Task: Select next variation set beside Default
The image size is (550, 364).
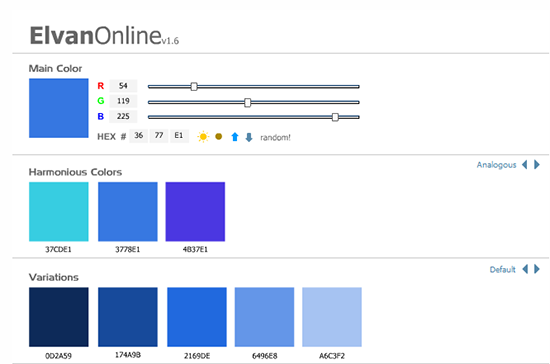Action: (x=537, y=269)
